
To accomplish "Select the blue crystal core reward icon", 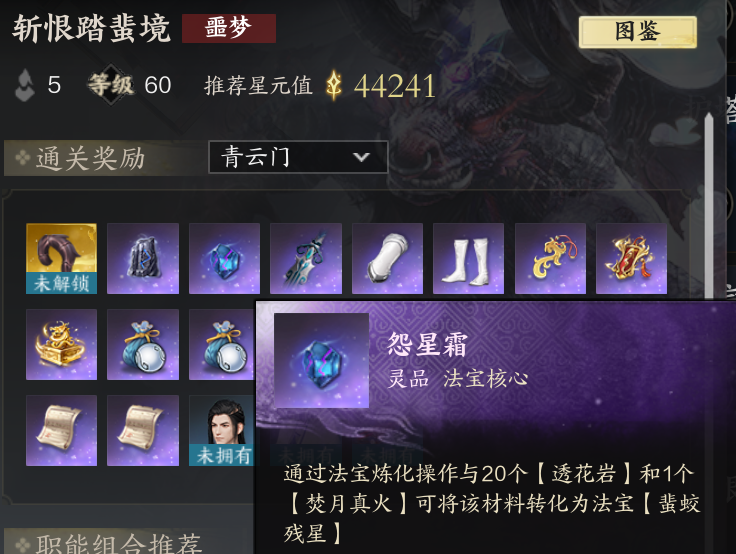I will (x=224, y=259).
